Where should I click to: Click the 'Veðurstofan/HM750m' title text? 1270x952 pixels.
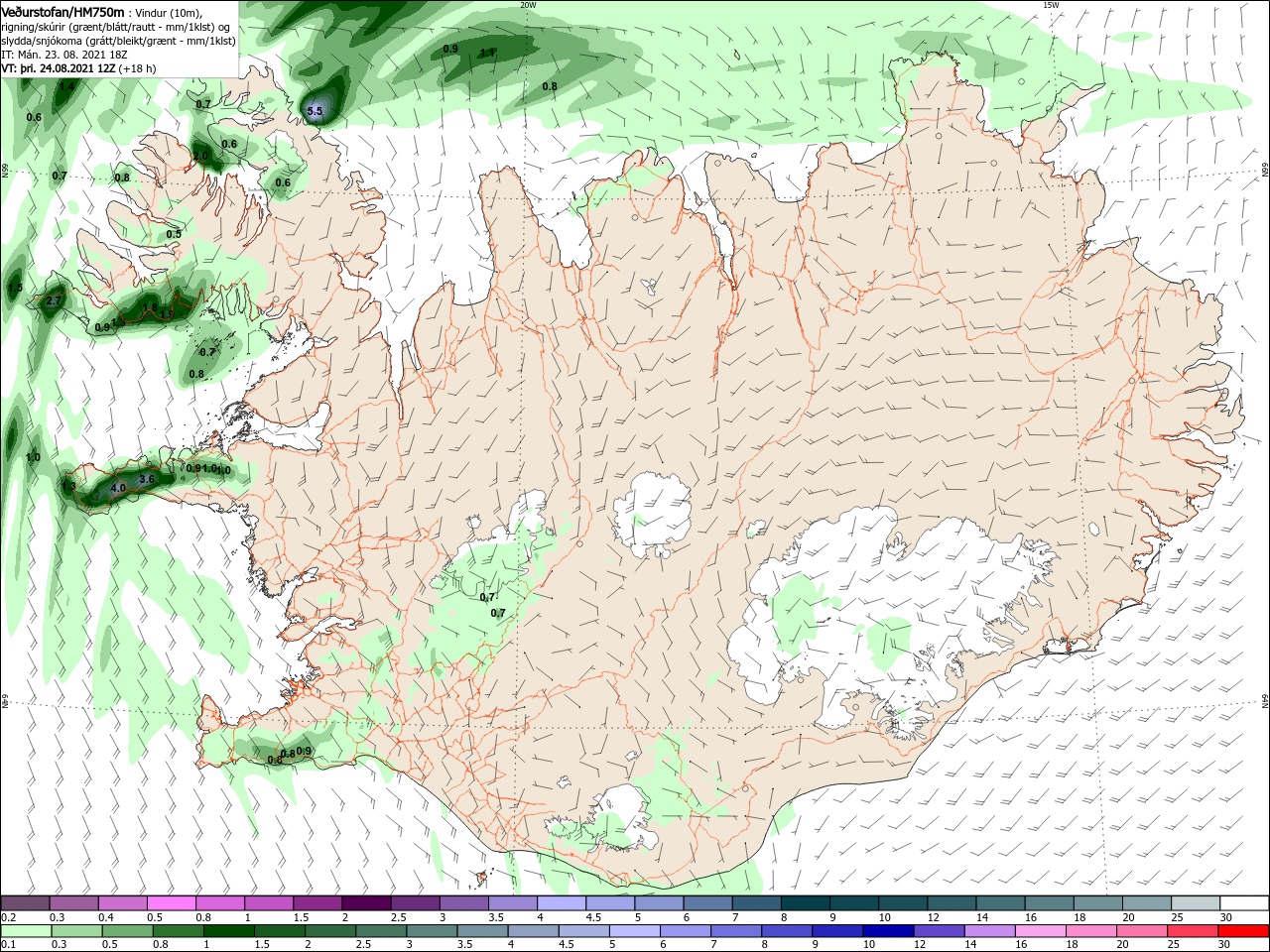63,11
